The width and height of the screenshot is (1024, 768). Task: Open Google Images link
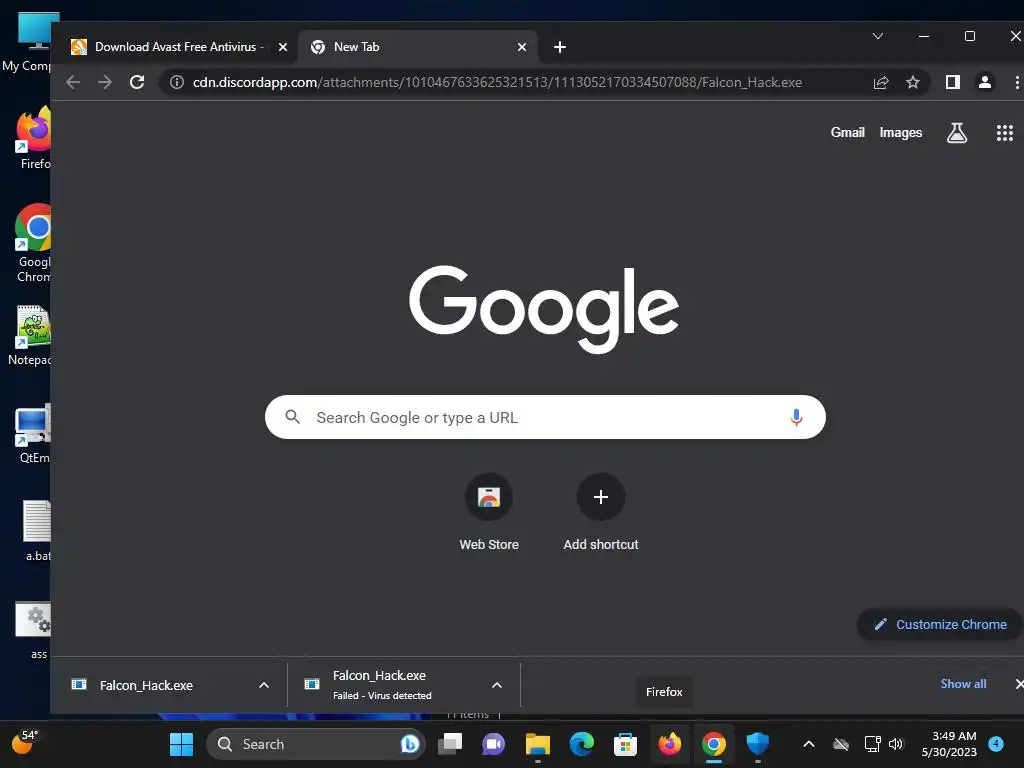coord(901,133)
